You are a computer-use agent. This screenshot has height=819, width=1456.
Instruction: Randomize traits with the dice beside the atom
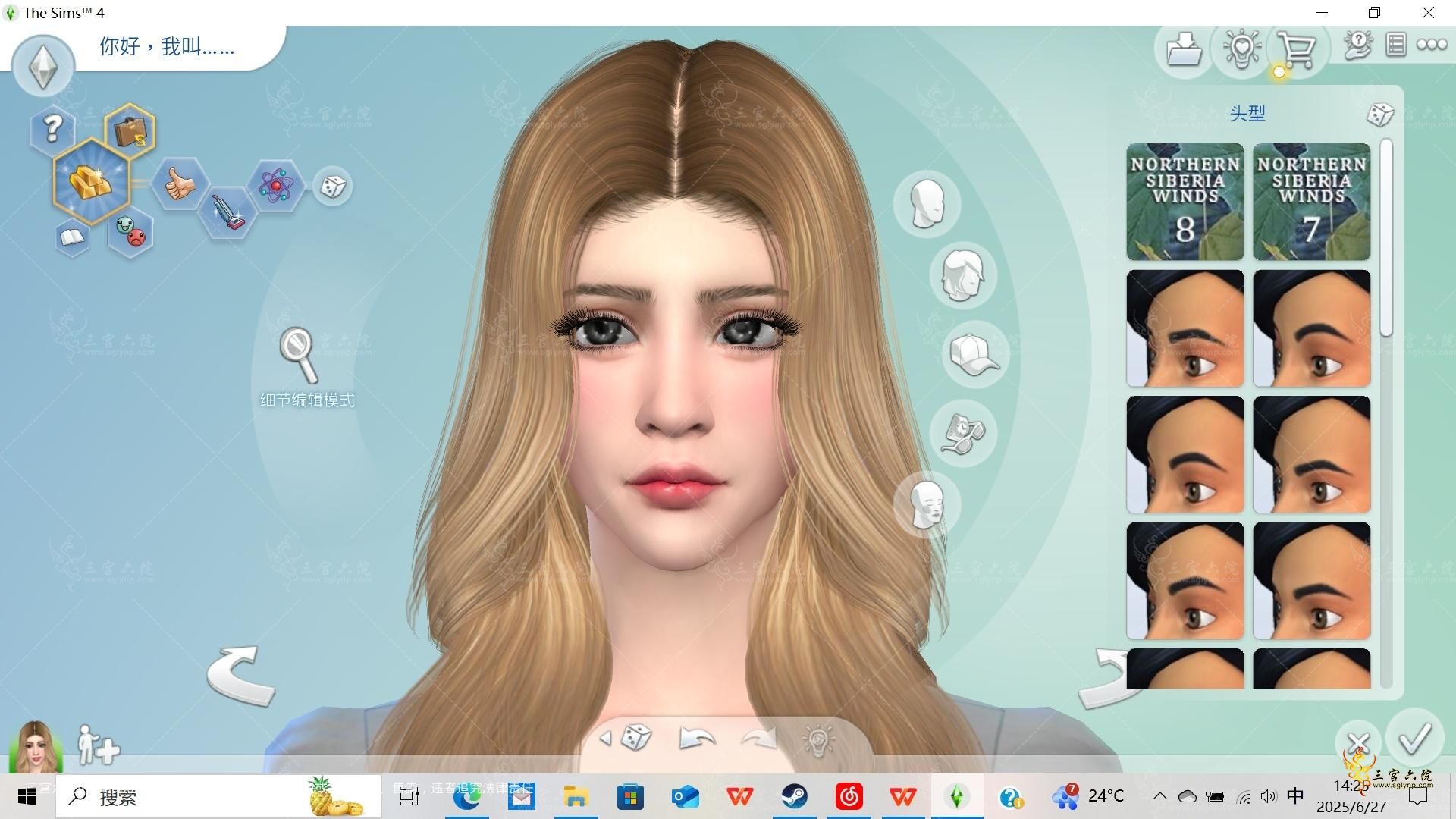tap(332, 186)
